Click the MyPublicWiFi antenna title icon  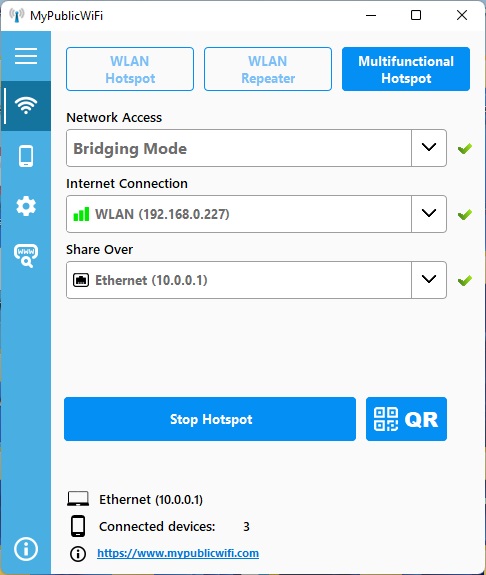coord(17,15)
